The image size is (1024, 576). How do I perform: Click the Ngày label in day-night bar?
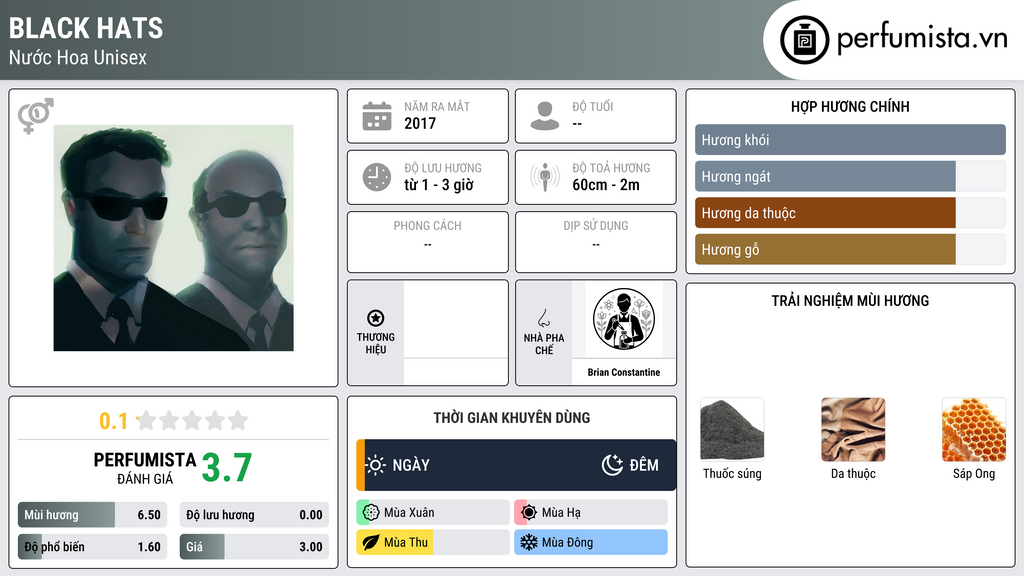(411, 465)
